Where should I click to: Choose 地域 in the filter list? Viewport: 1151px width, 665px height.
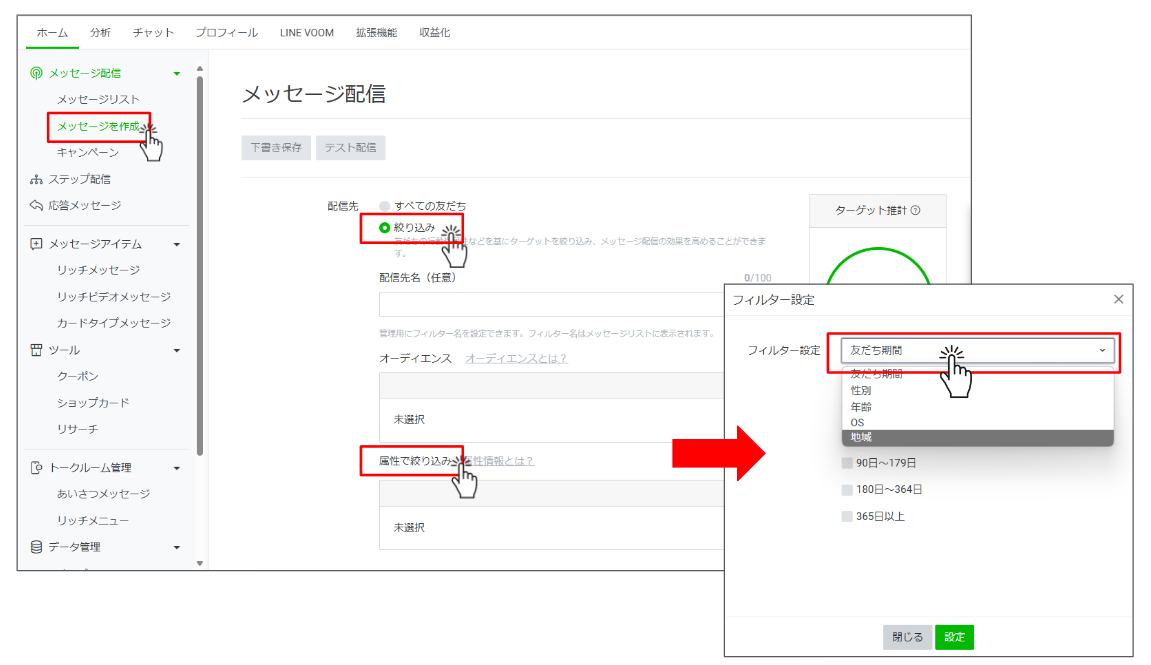point(977,437)
